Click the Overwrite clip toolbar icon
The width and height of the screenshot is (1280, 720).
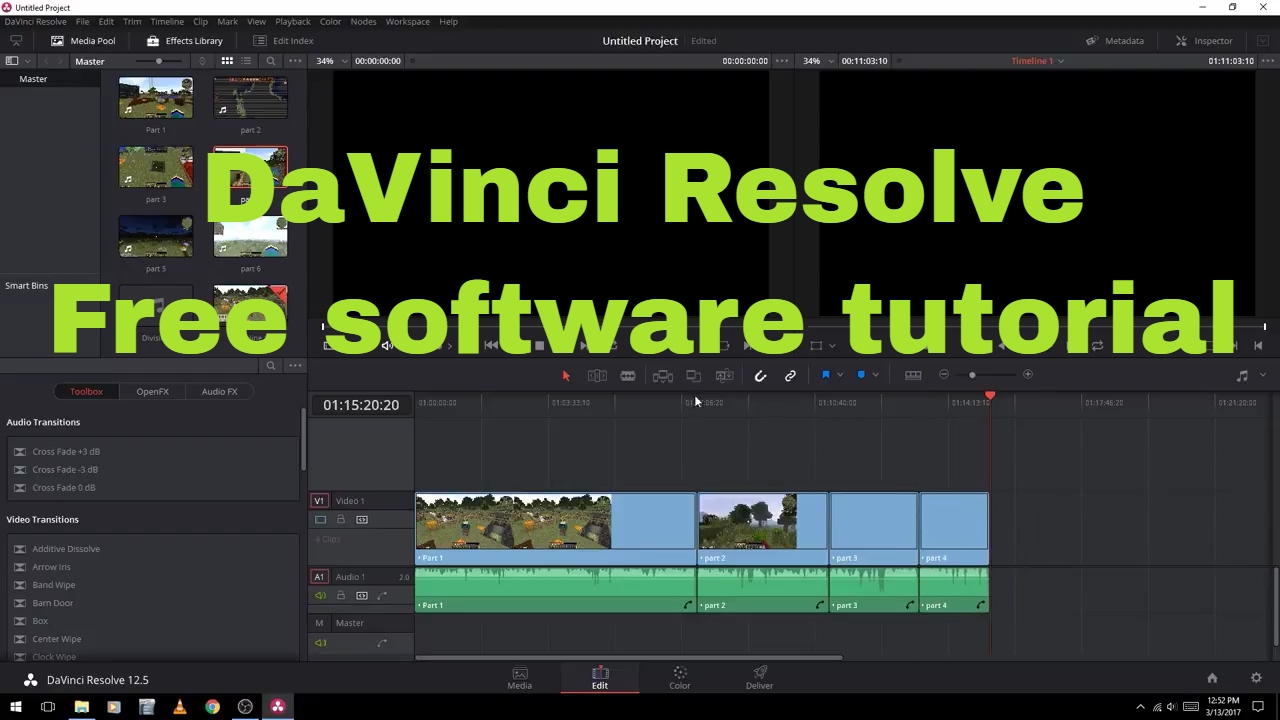693,376
